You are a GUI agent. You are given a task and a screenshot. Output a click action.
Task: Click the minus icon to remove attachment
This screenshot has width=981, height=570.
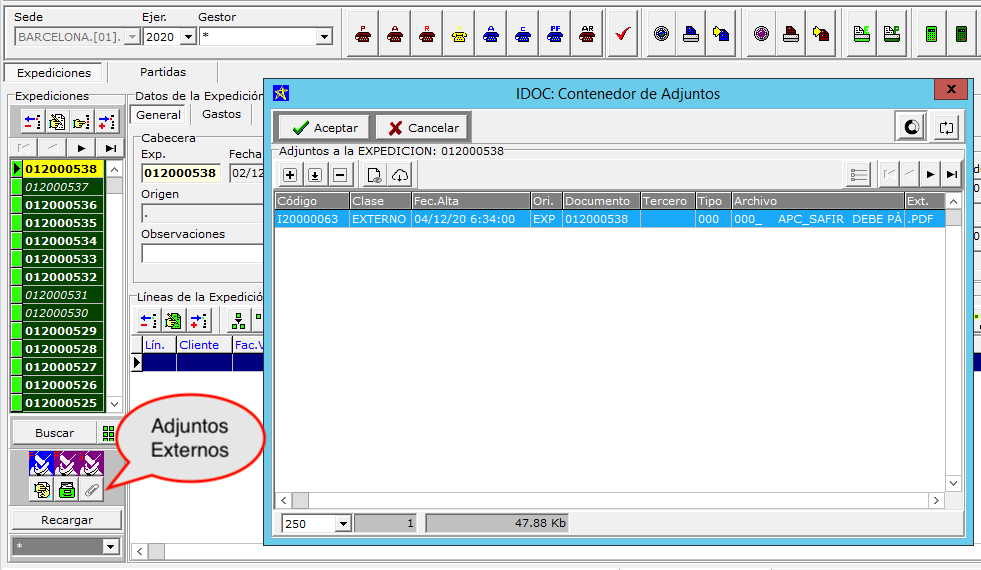(x=339, y=175)
